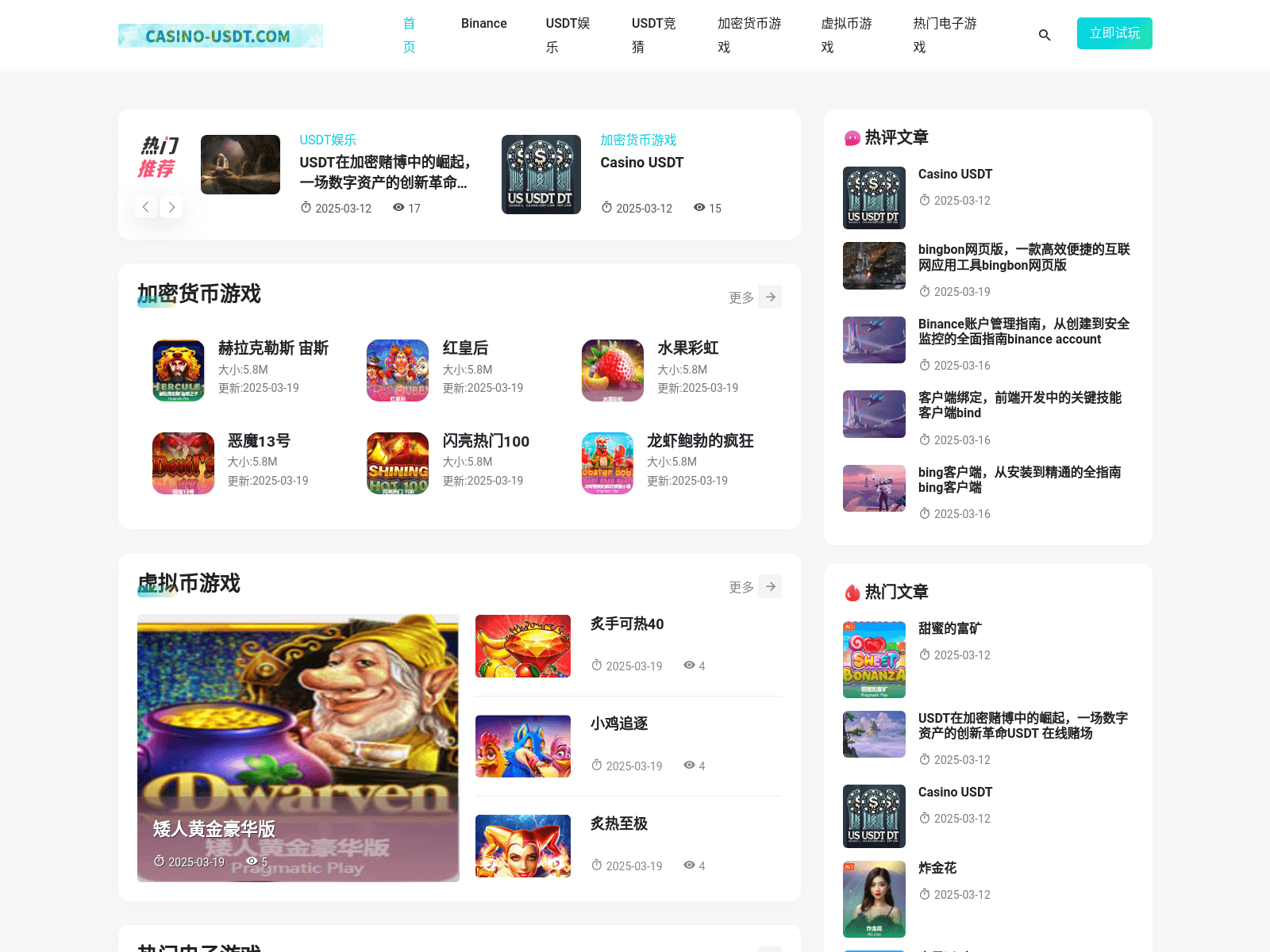Click the CASINO-USDT.COM site logo
Screen dimensions: 1270x952
point(220,35)
